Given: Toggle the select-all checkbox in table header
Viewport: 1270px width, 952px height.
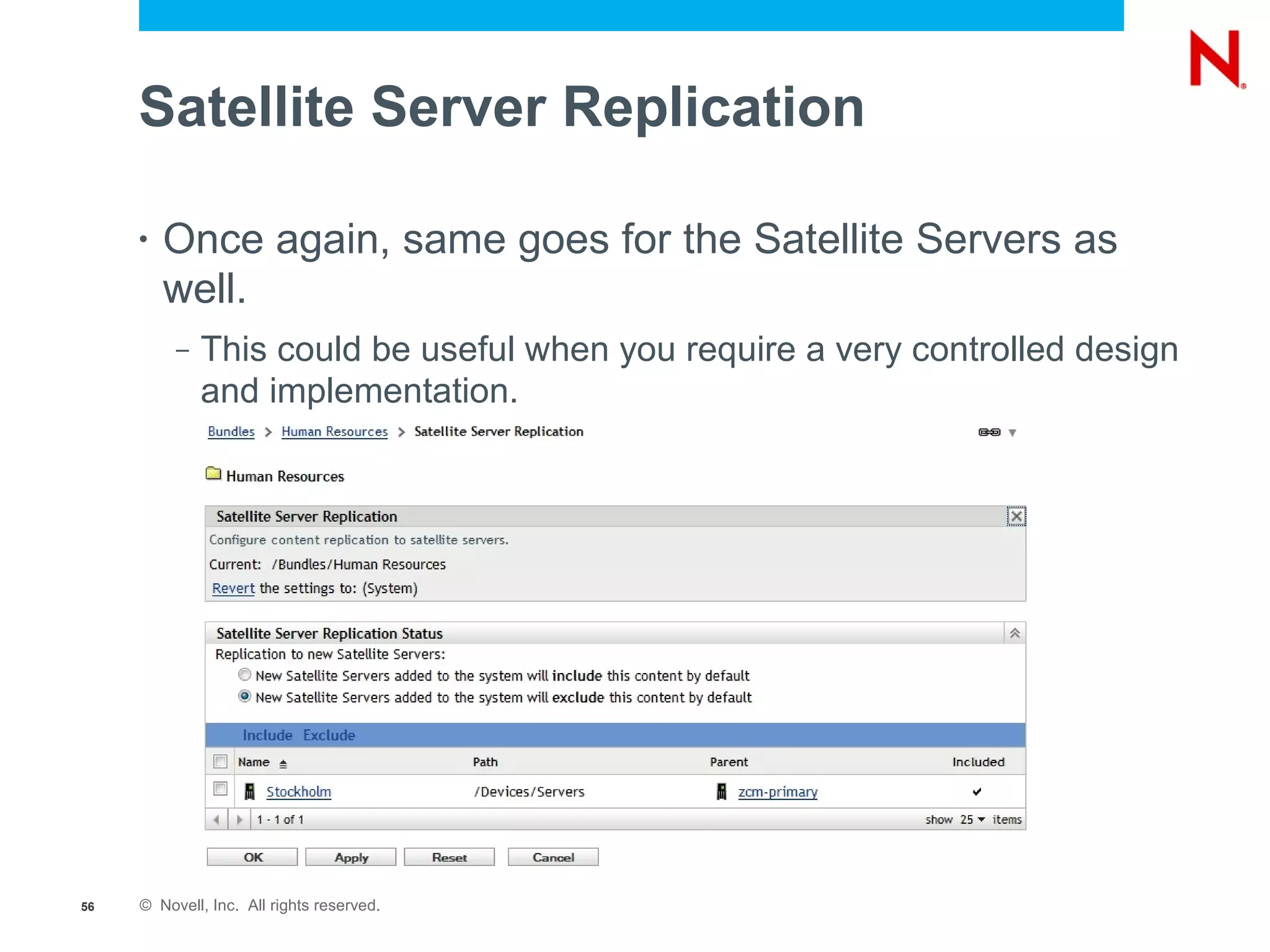Looking at the screenshot, I should coord(220,761).
